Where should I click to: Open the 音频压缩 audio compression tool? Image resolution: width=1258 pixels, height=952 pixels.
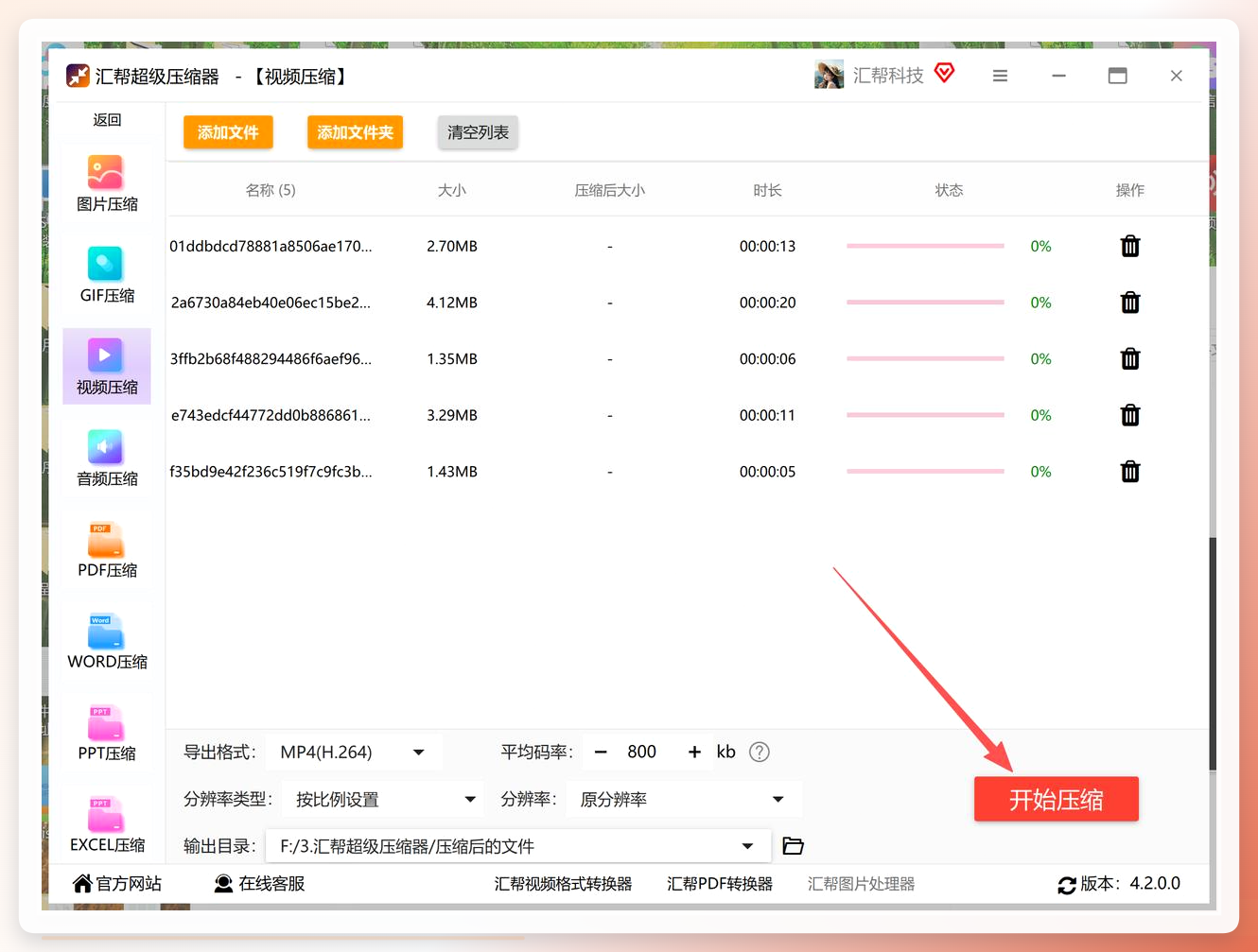click(x=107, y=459)
